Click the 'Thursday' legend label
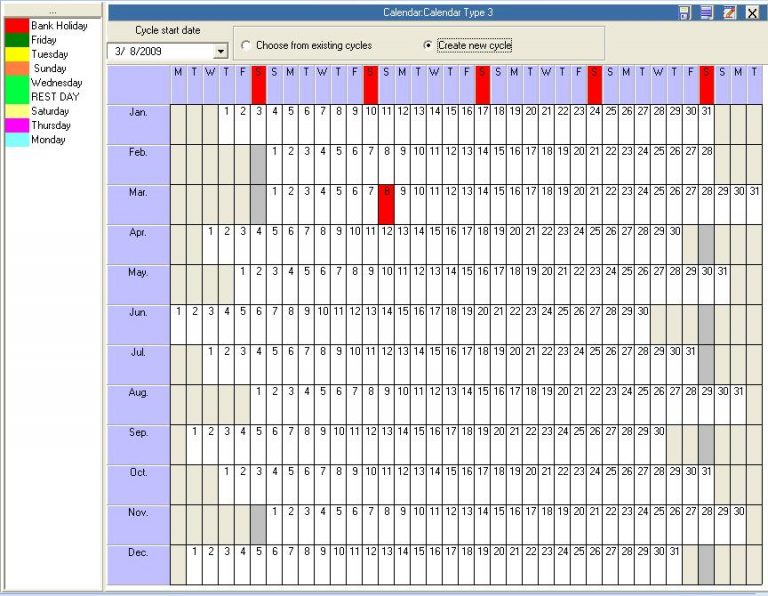768x596 pixels. click(x=51, y=125)
